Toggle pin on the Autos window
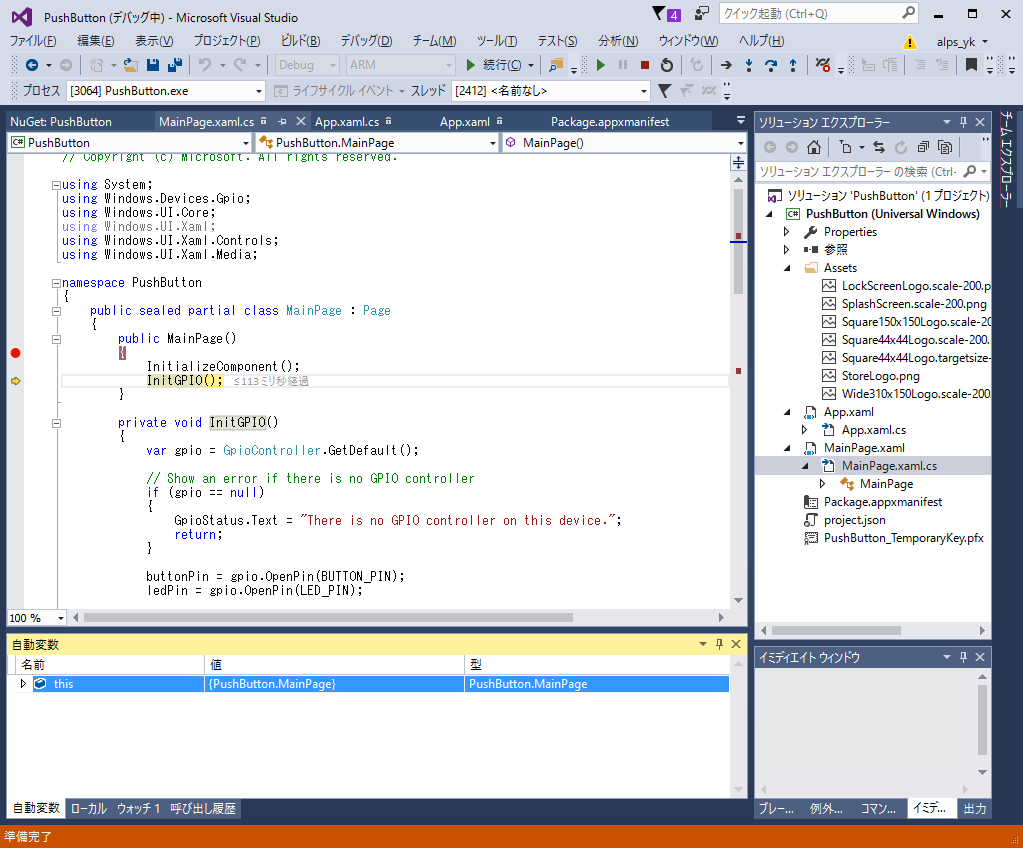Image resolution: width=1023 pixels, height=848 pixels. point(719,644)
